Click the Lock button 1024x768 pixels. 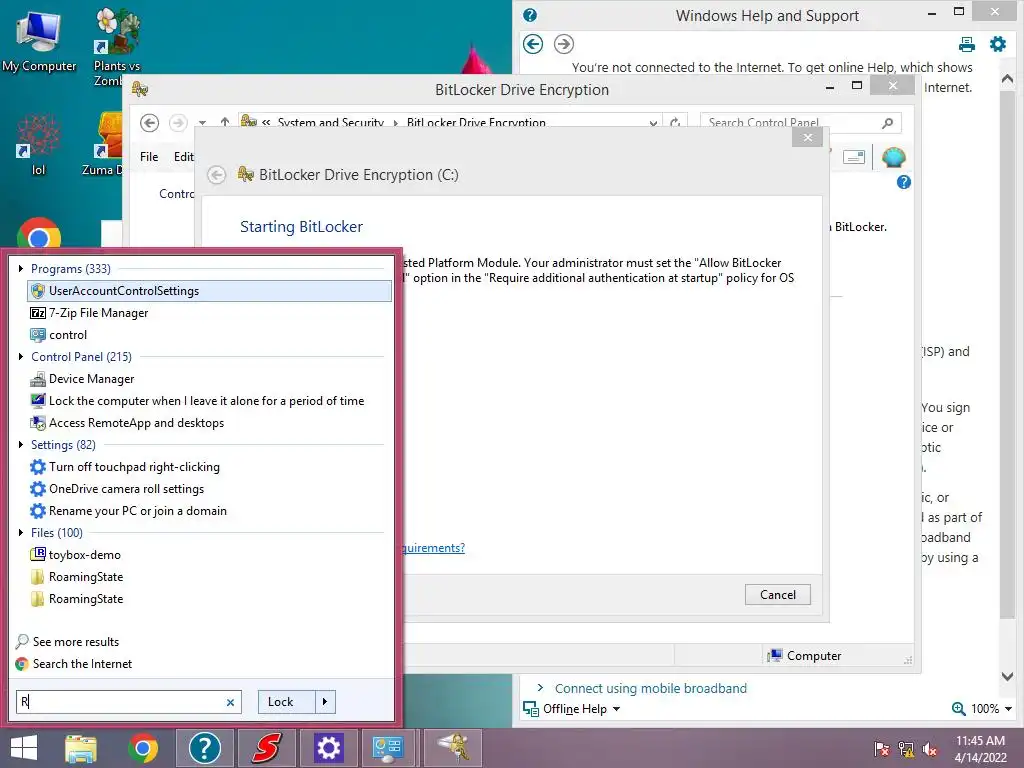287,702
